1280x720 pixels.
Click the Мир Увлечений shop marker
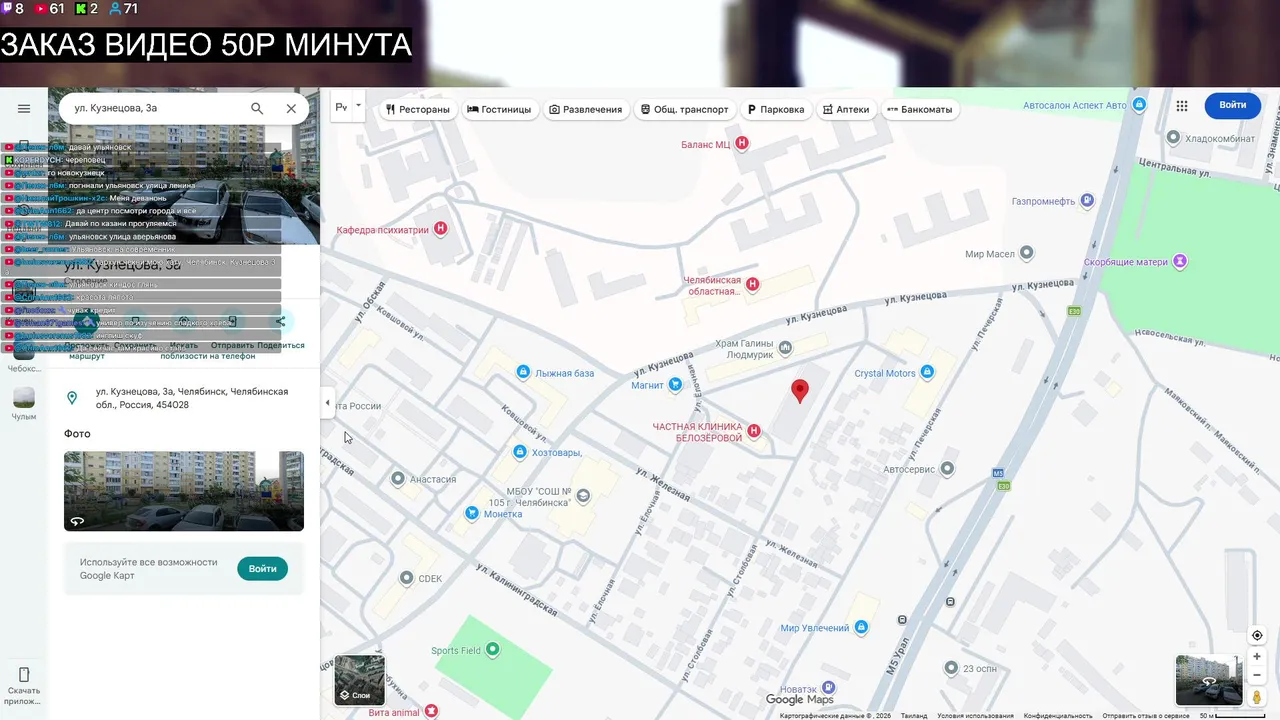click(x=861, y=628)
